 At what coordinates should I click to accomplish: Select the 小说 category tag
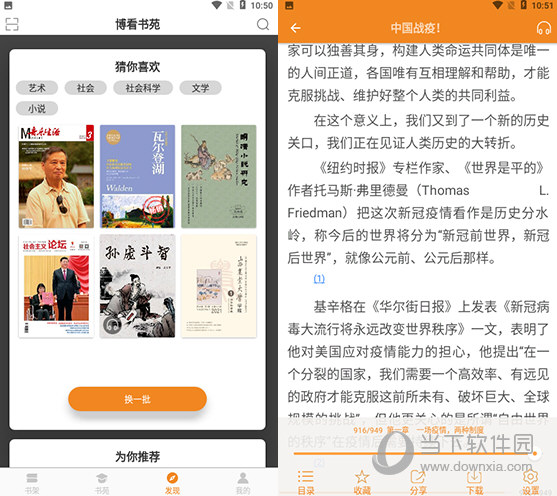coord(37,108)
